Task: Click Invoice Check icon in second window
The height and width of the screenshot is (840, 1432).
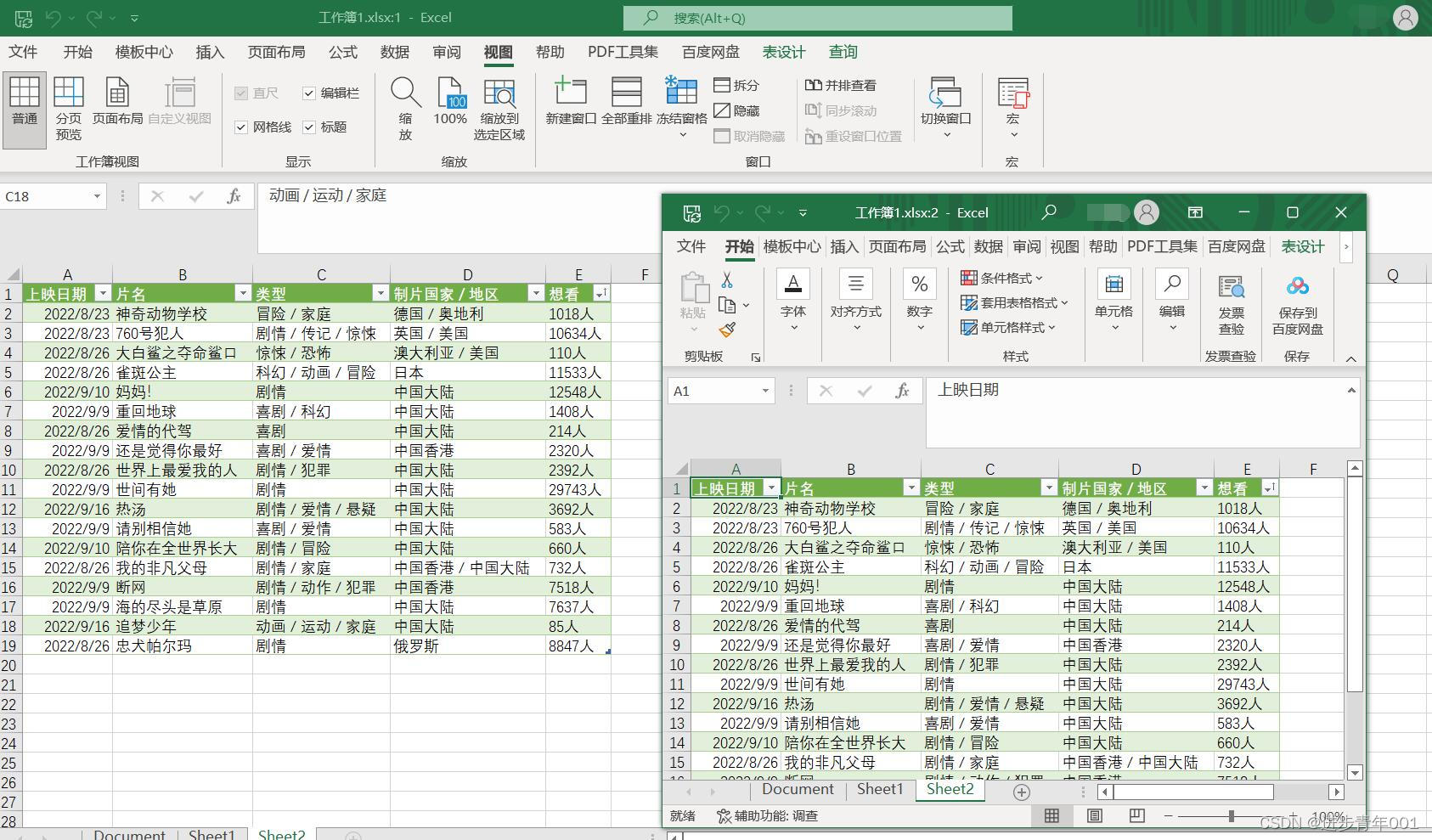Action: click(1232, 286)
